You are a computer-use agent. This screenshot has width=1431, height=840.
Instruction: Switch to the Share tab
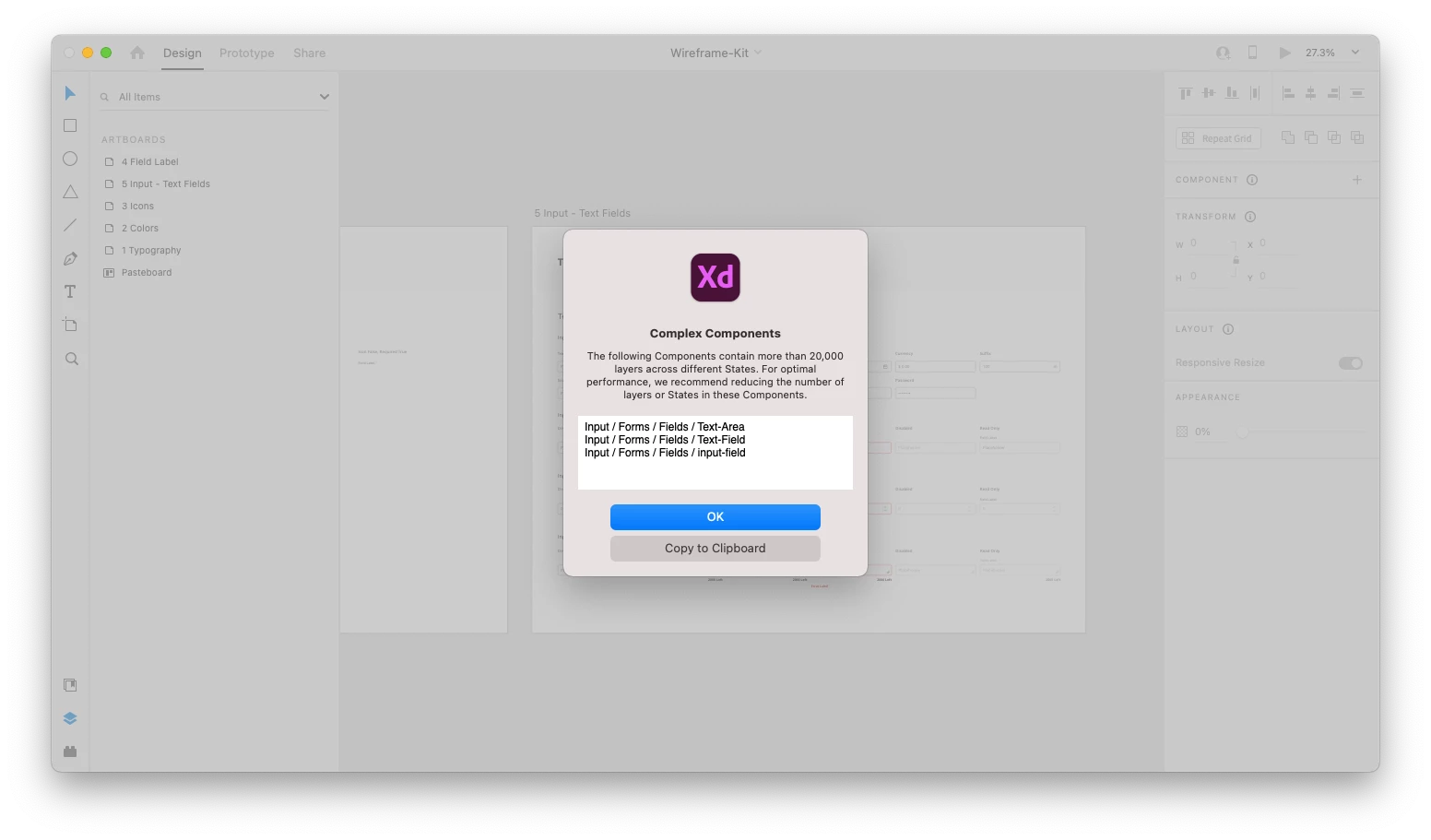(x=310, y=53)
